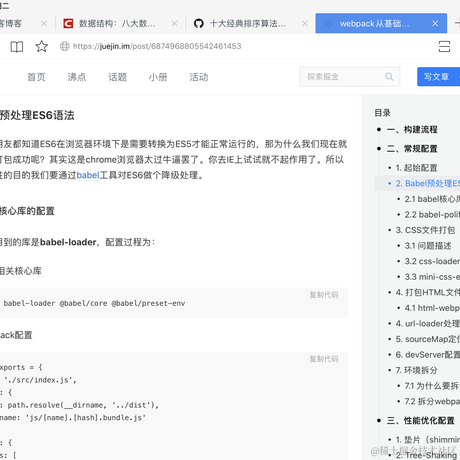Jump to 三、性能优化配置 in the contents

tap(421, 420)
